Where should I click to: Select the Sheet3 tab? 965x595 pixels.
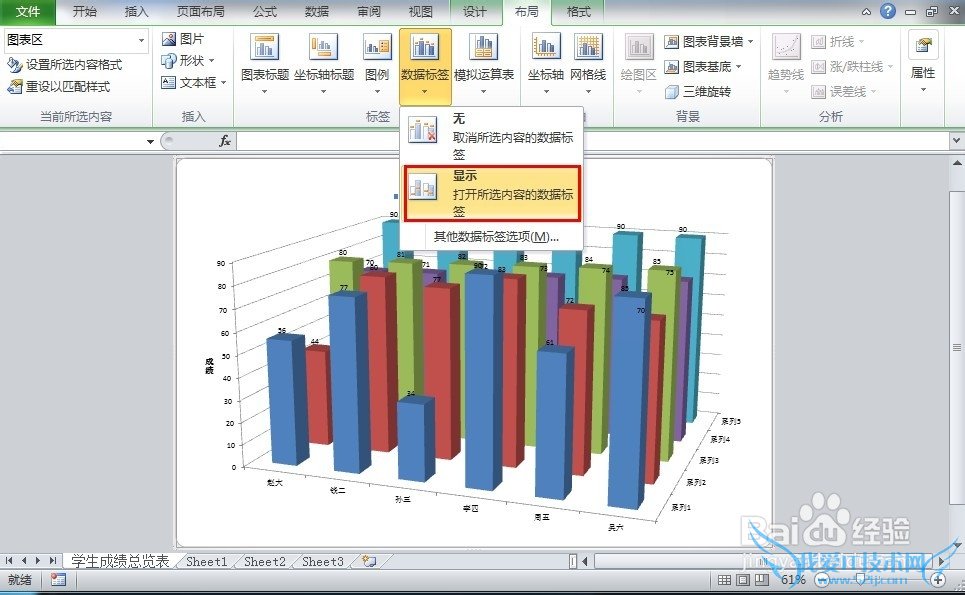322,561
